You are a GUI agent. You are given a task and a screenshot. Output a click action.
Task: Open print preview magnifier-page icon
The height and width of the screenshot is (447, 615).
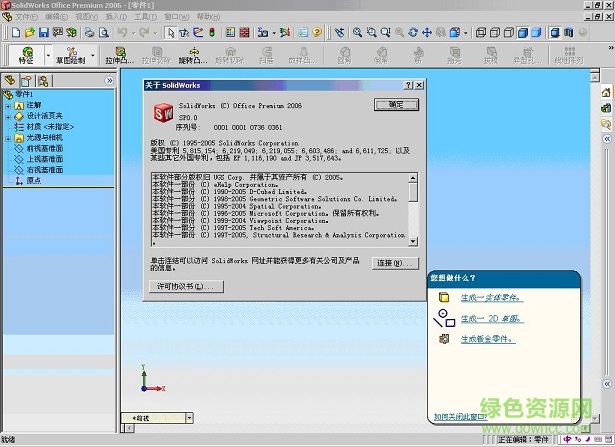[x=104, y=33]
